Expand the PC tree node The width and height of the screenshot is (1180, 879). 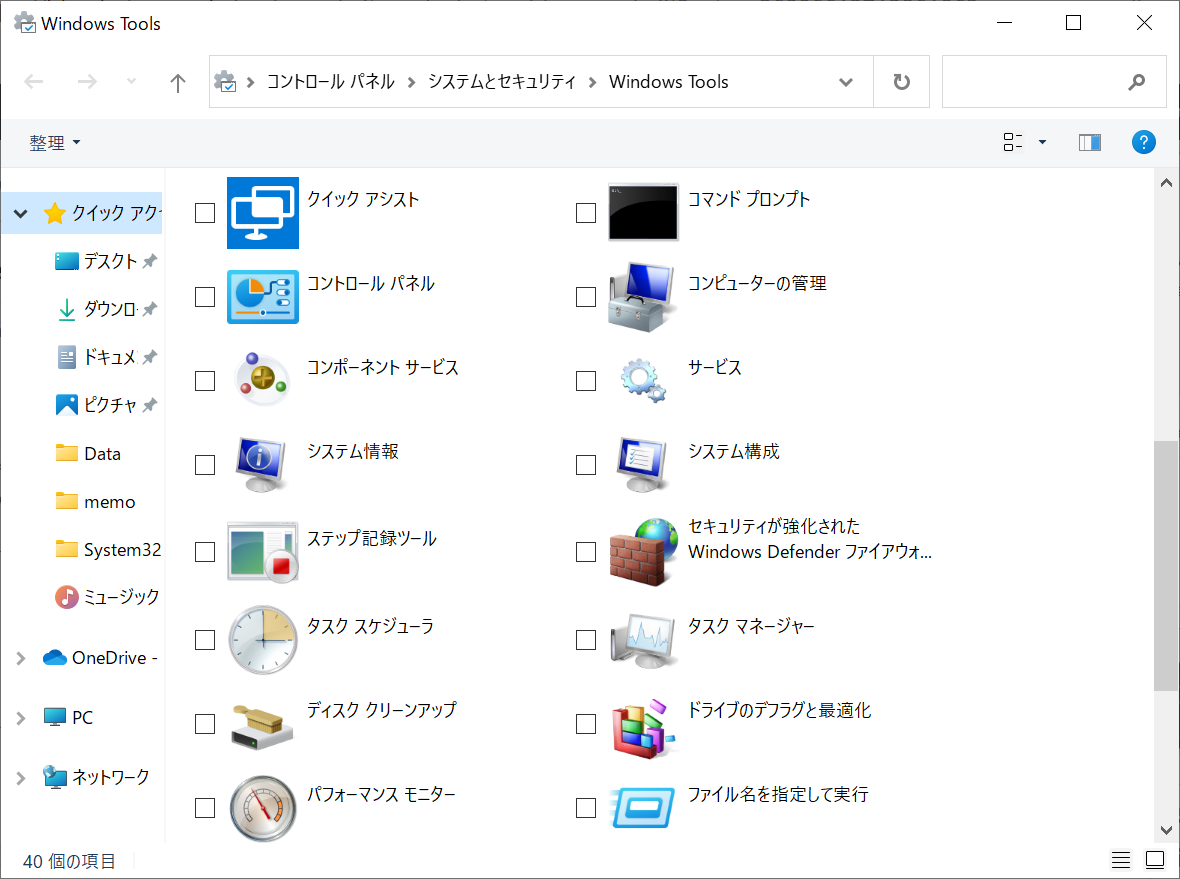coord(21,718)
